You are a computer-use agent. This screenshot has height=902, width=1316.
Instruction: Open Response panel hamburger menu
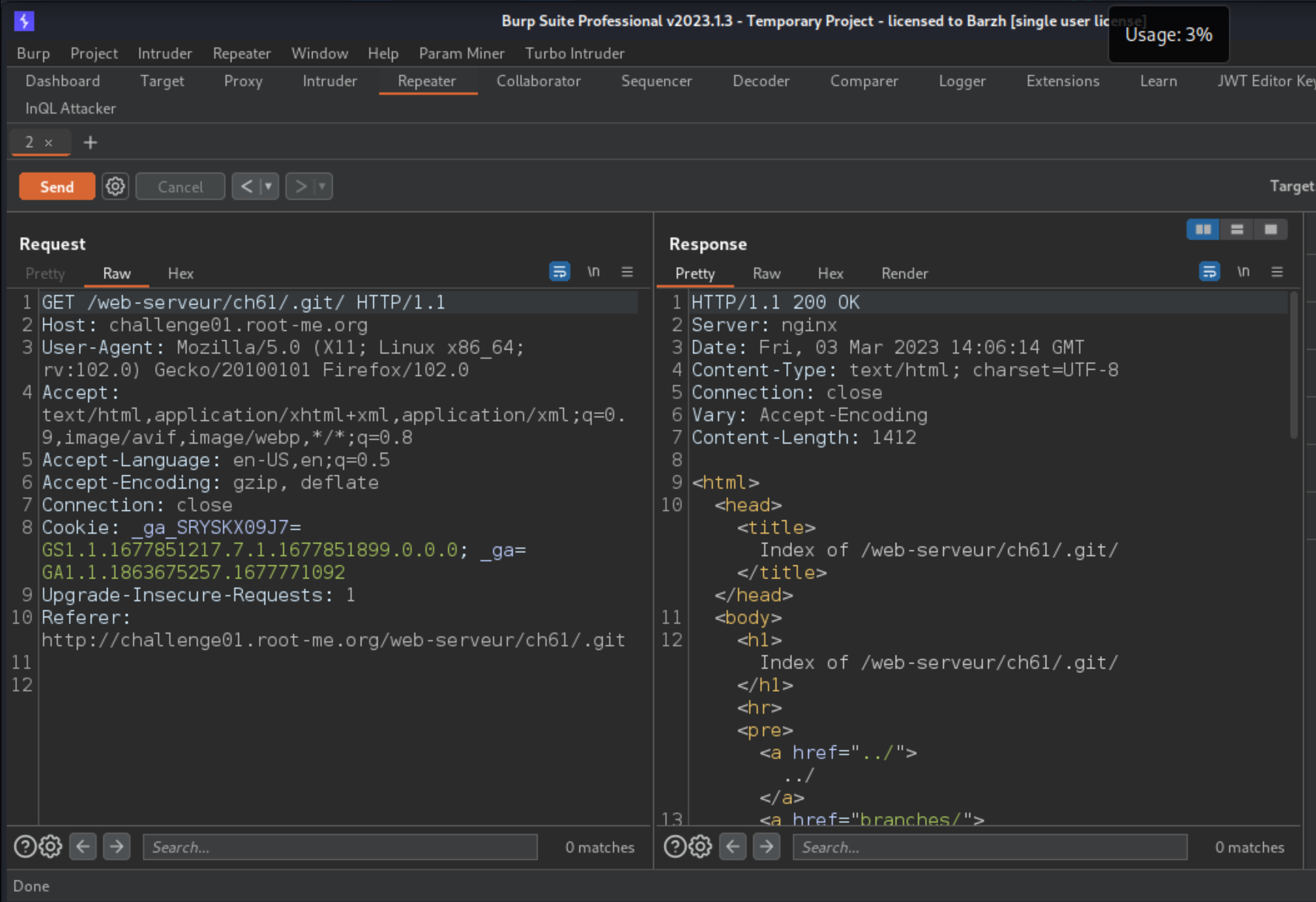pos(1277,272)
